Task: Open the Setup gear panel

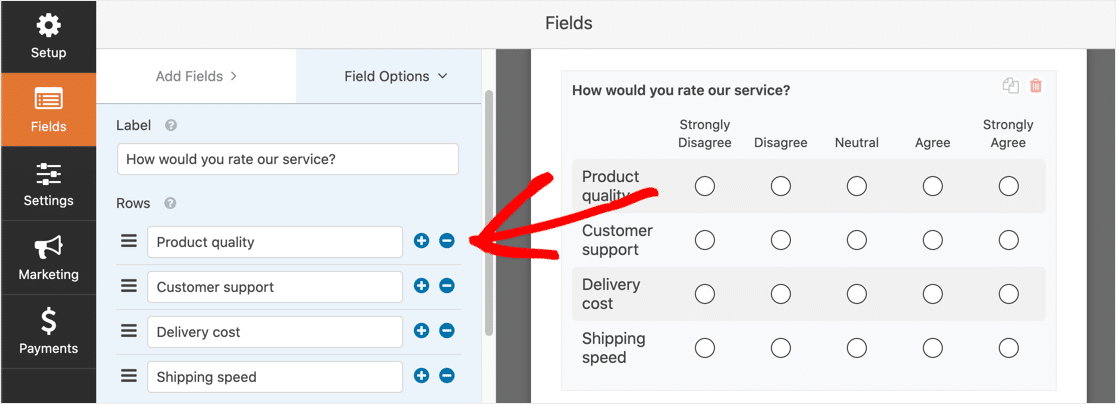Action: point(48,36)
